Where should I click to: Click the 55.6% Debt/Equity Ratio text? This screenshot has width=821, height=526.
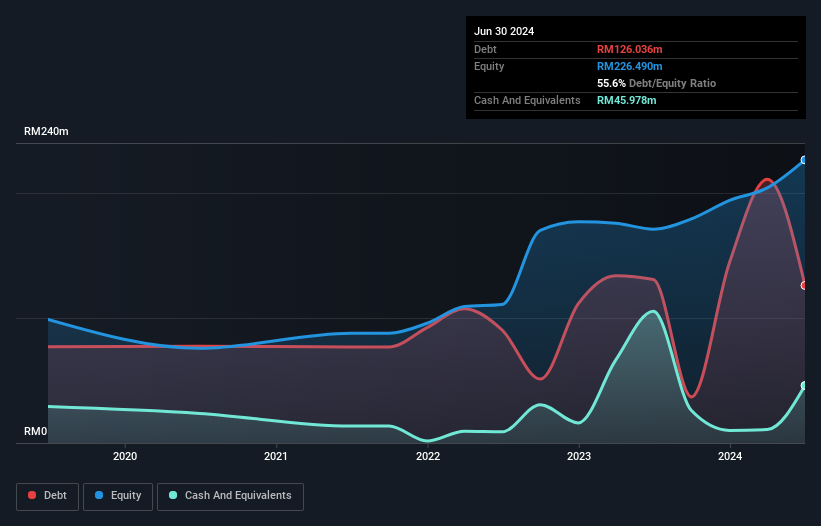tap(656, 83)
